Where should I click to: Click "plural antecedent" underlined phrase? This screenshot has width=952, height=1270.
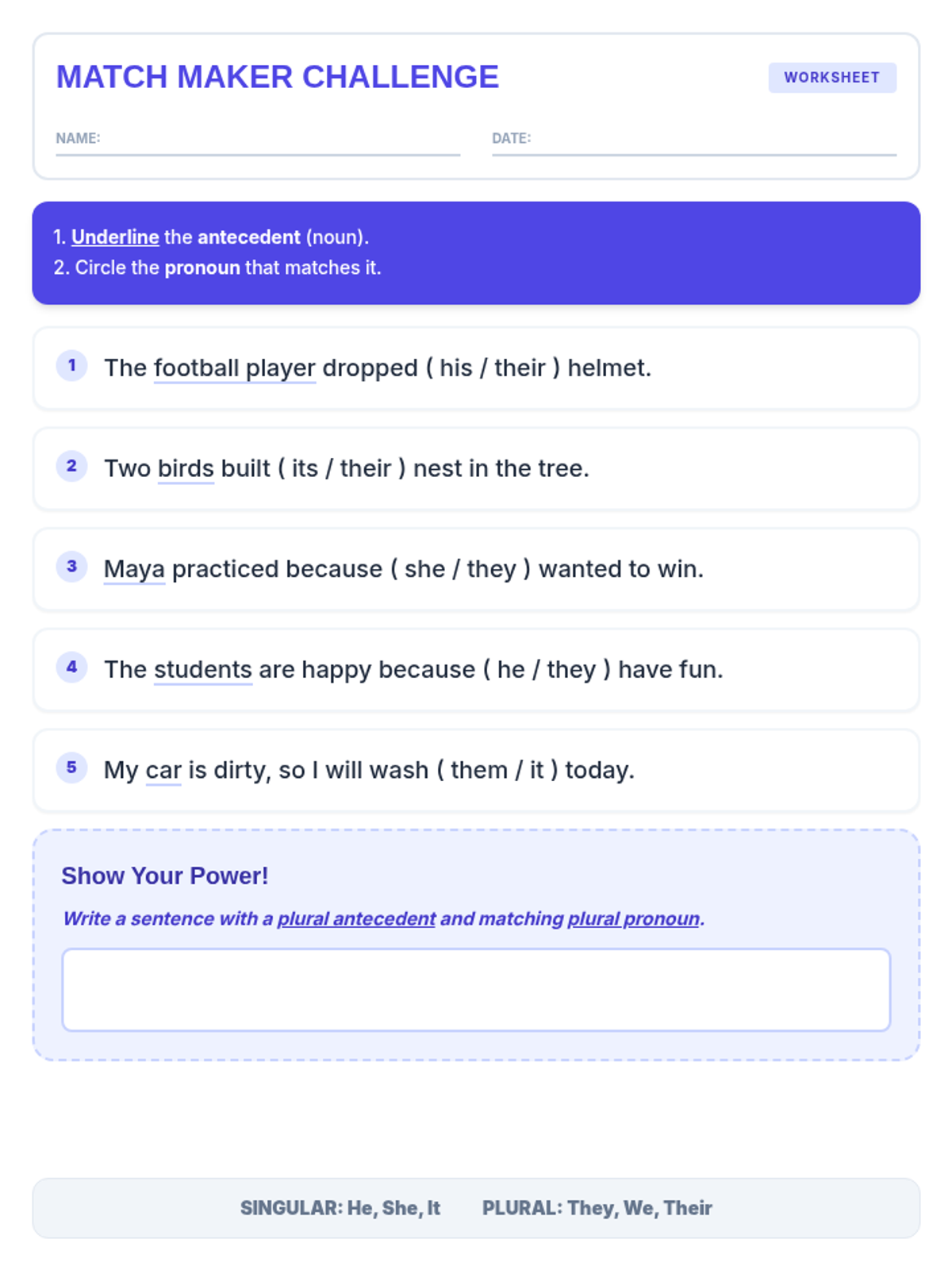(356, 918)
